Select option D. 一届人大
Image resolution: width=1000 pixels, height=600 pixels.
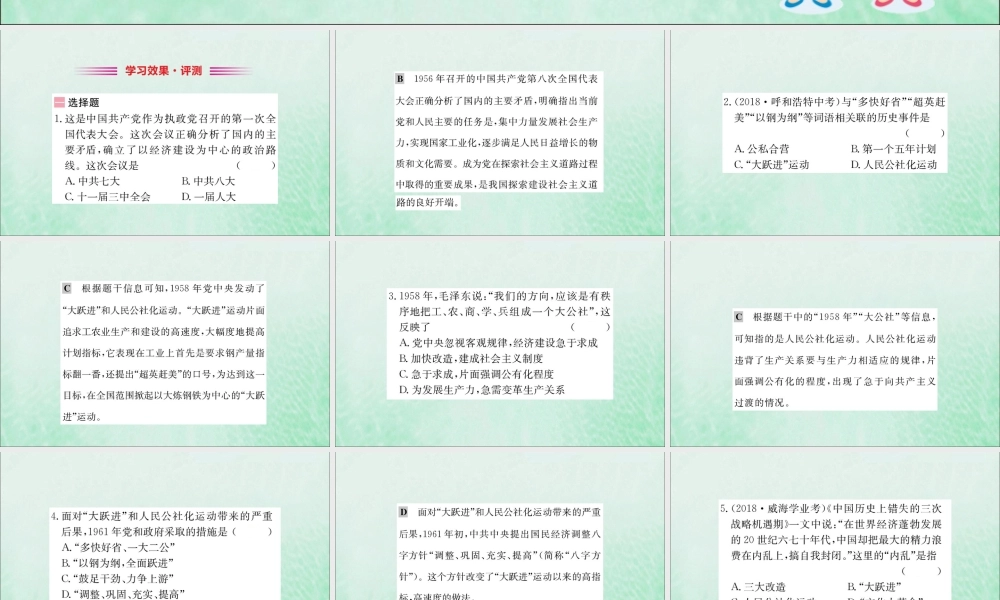pos(208,197)
